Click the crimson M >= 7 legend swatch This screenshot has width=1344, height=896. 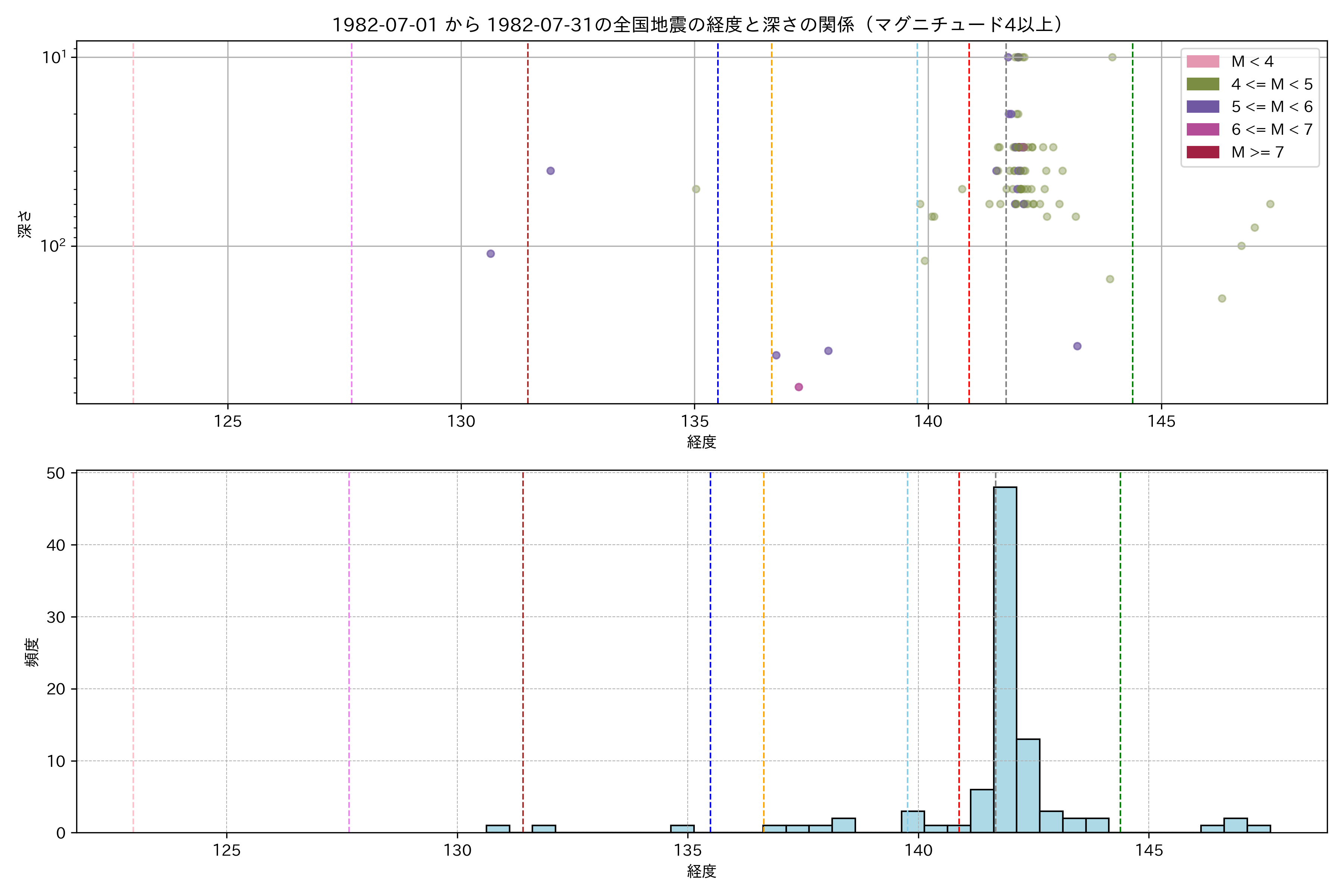pos(1202,152)
